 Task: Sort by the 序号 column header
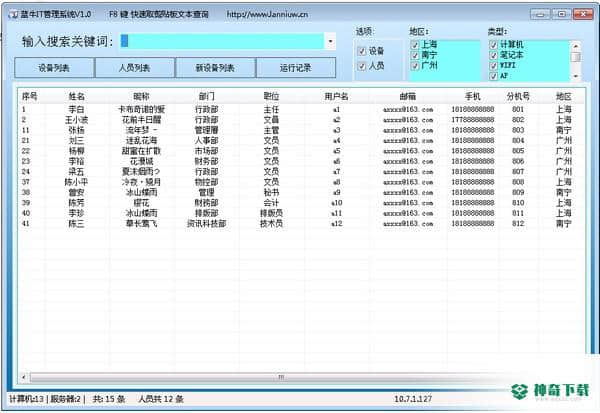29,96
